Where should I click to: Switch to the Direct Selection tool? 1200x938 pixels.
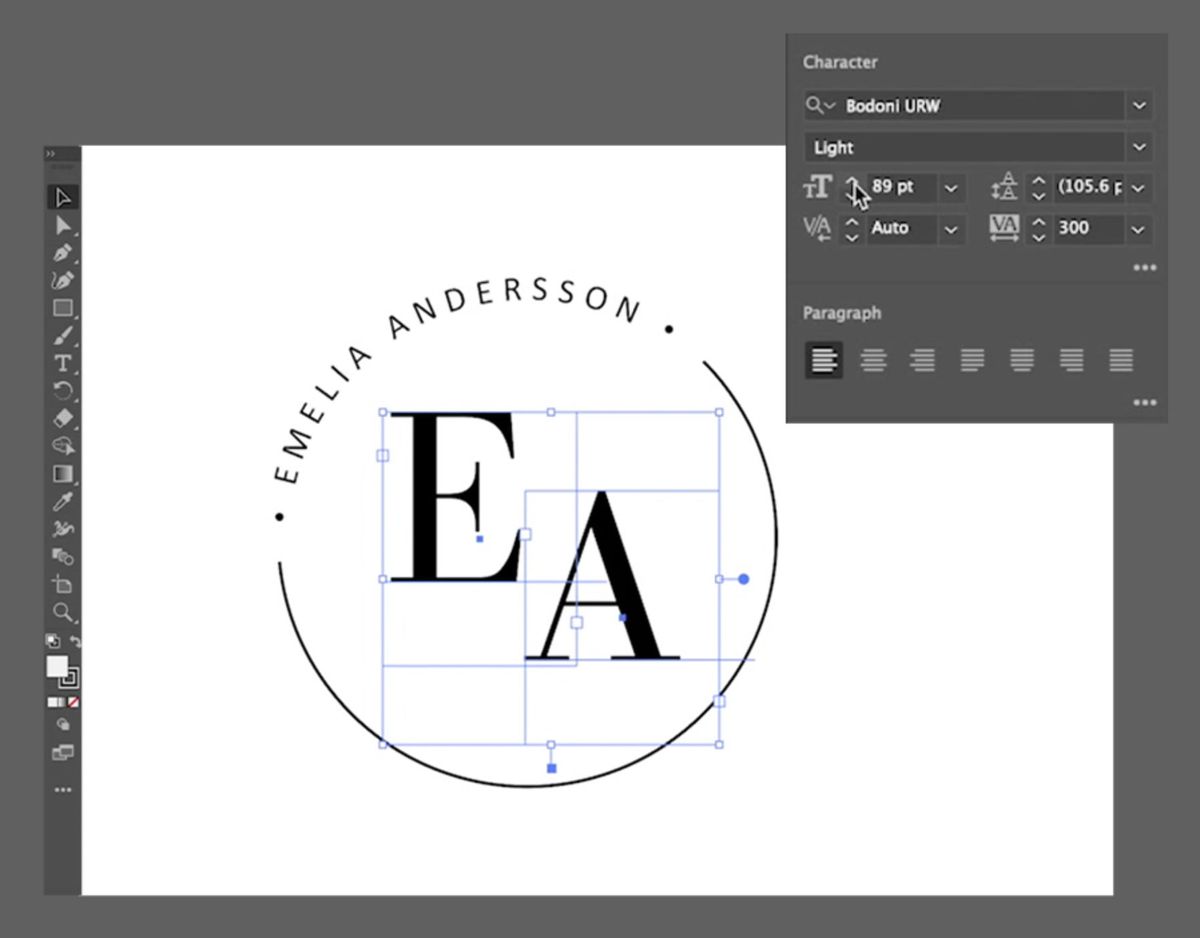click(x=62, y=226)
